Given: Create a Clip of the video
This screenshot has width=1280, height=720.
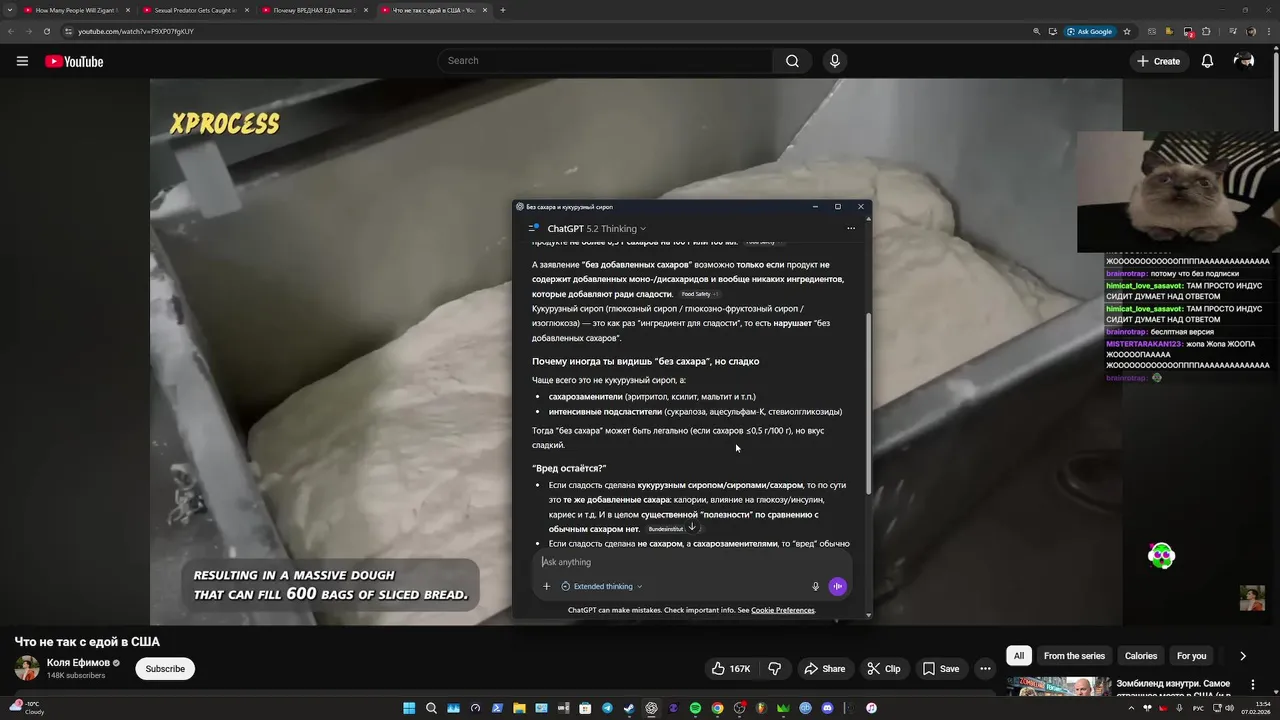Looking at the screenshot, I should click(x=884, y=669).
